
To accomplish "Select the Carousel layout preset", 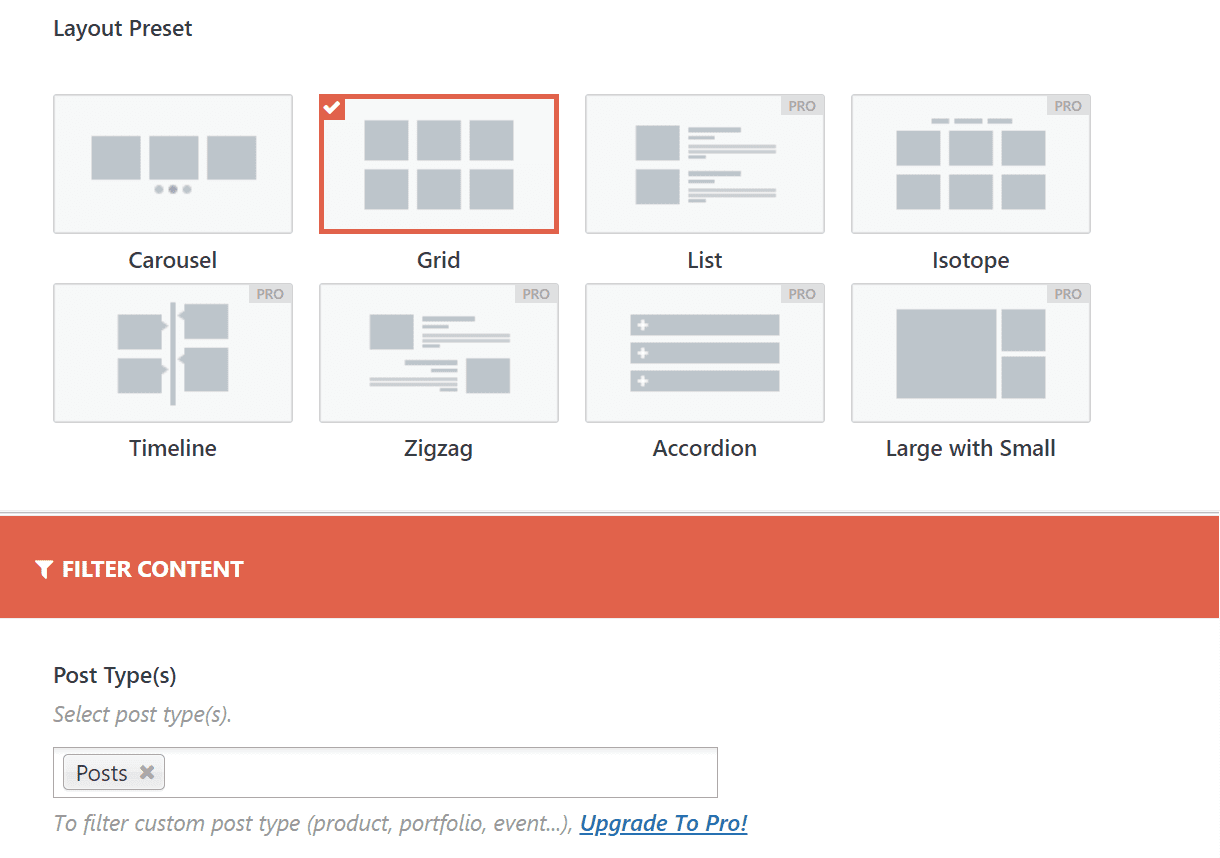I will coord(172,163).
